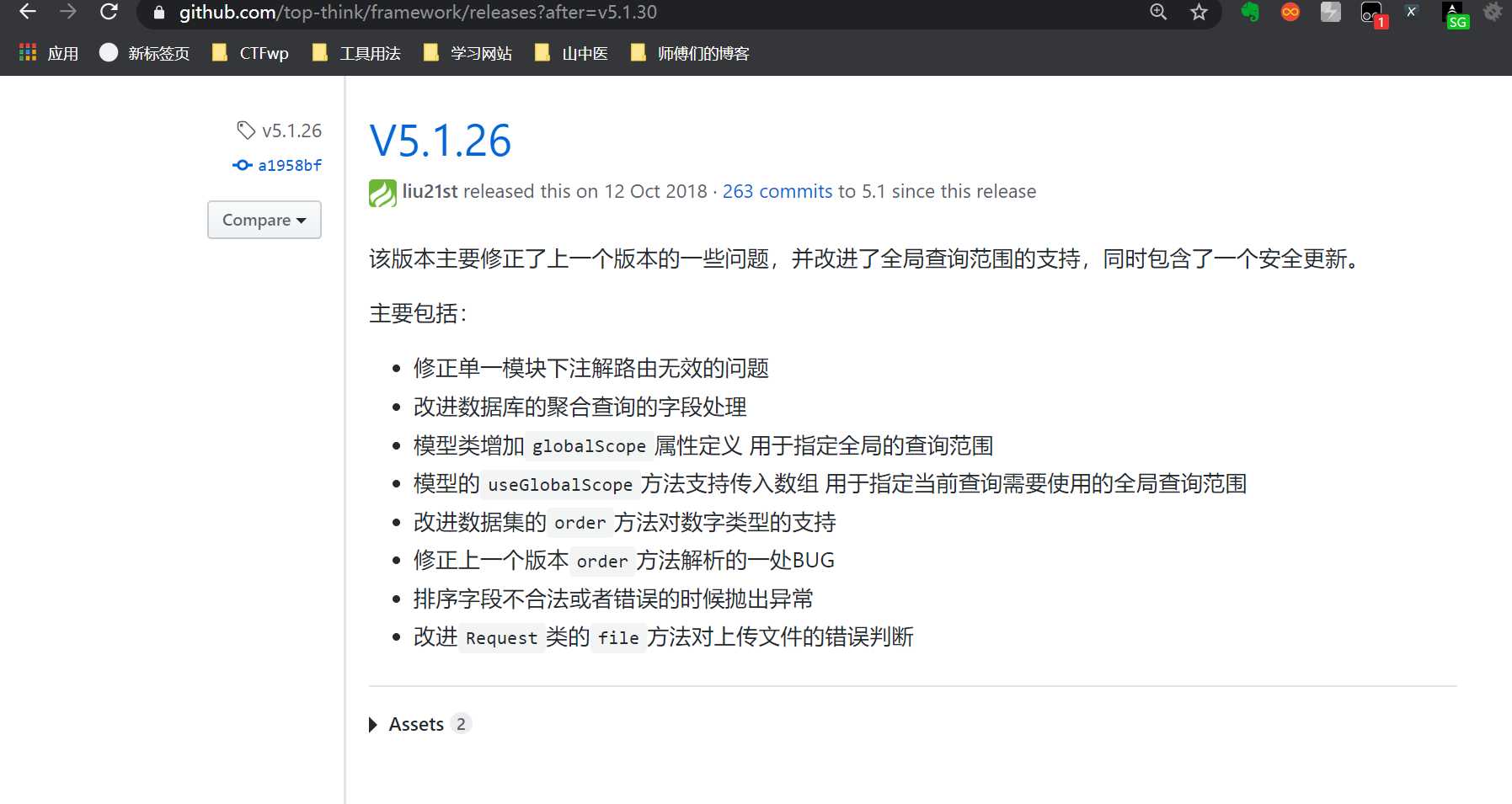Image resolution: width=1512 pixels, height=804 pixels.
Task: Click the padlock icon in address bar
Action: 158,13
